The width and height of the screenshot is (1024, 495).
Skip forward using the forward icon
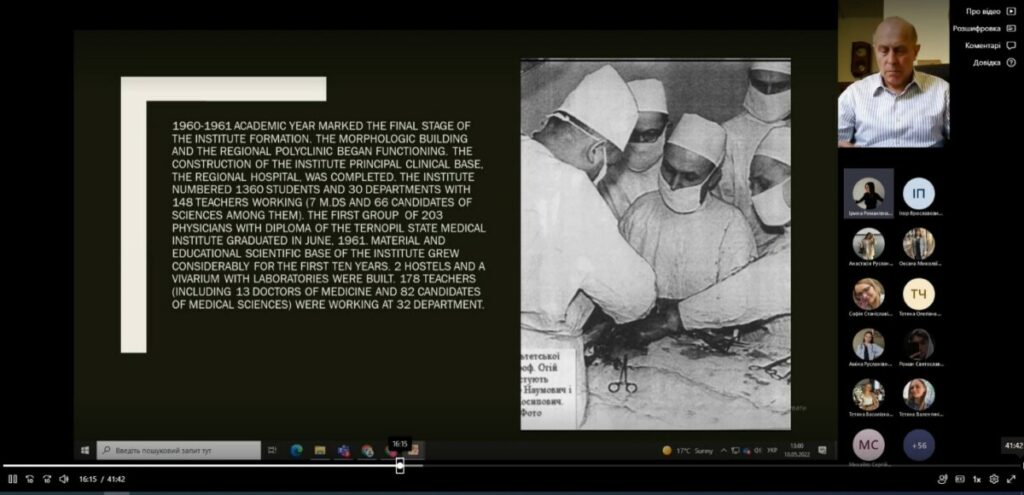coord(46,479)
